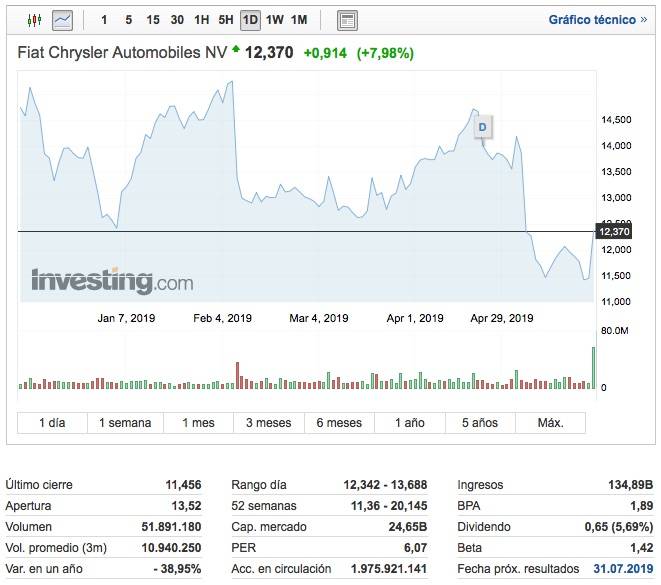
Task: Click the +0,914 price change value
Action: pyautogui.click(x=325, y=53)
